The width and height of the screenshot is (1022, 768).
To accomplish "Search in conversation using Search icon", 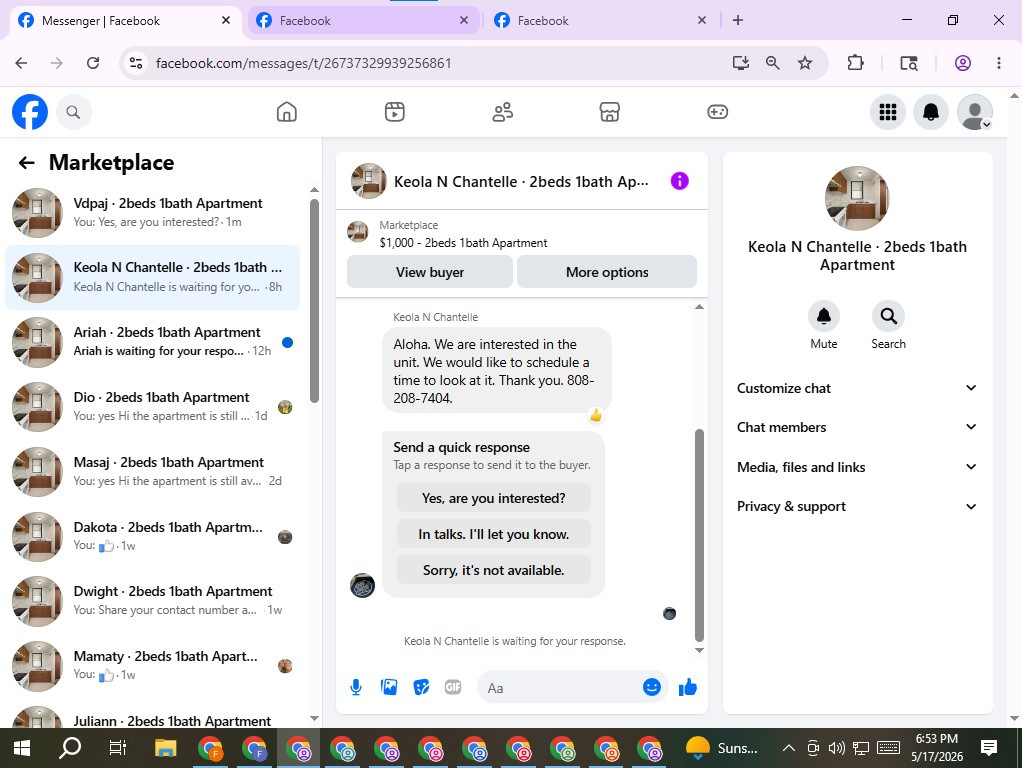I will (888, 316).
